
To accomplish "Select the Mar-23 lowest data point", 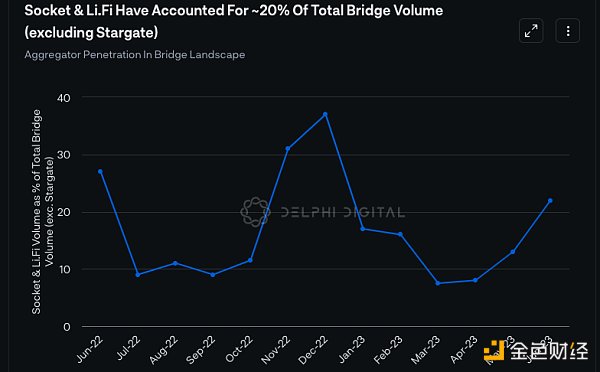I will click(438, 283).
